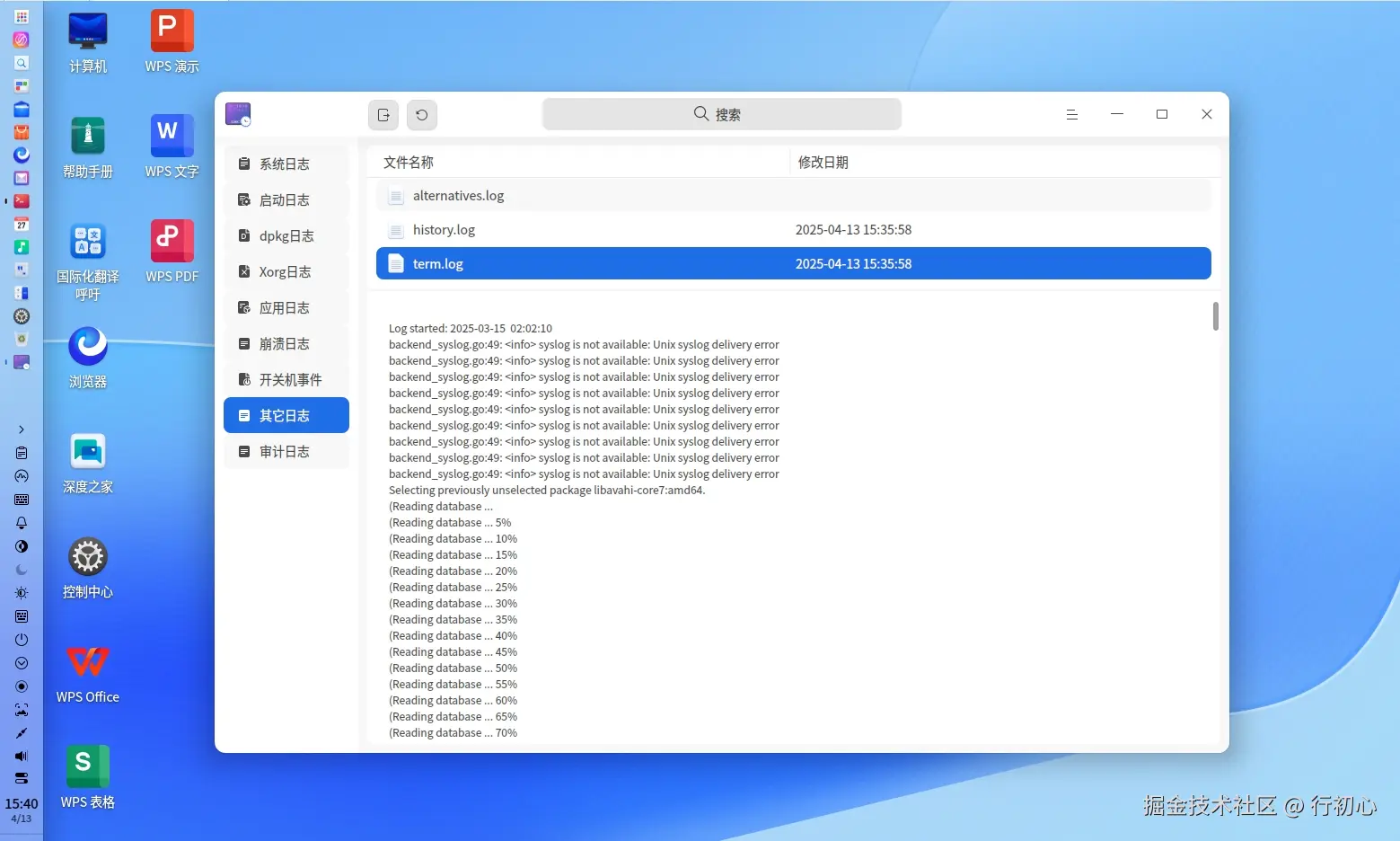Click the refresh log button in toolbar
1400x841 pixels.
(422, 115)
